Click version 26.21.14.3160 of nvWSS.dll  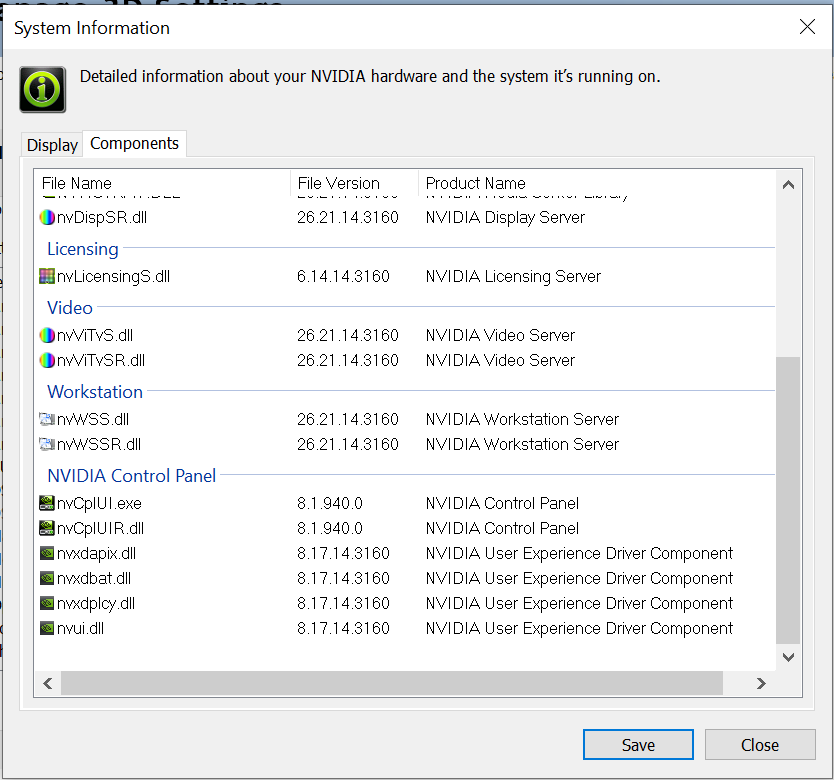coord(348,419)
